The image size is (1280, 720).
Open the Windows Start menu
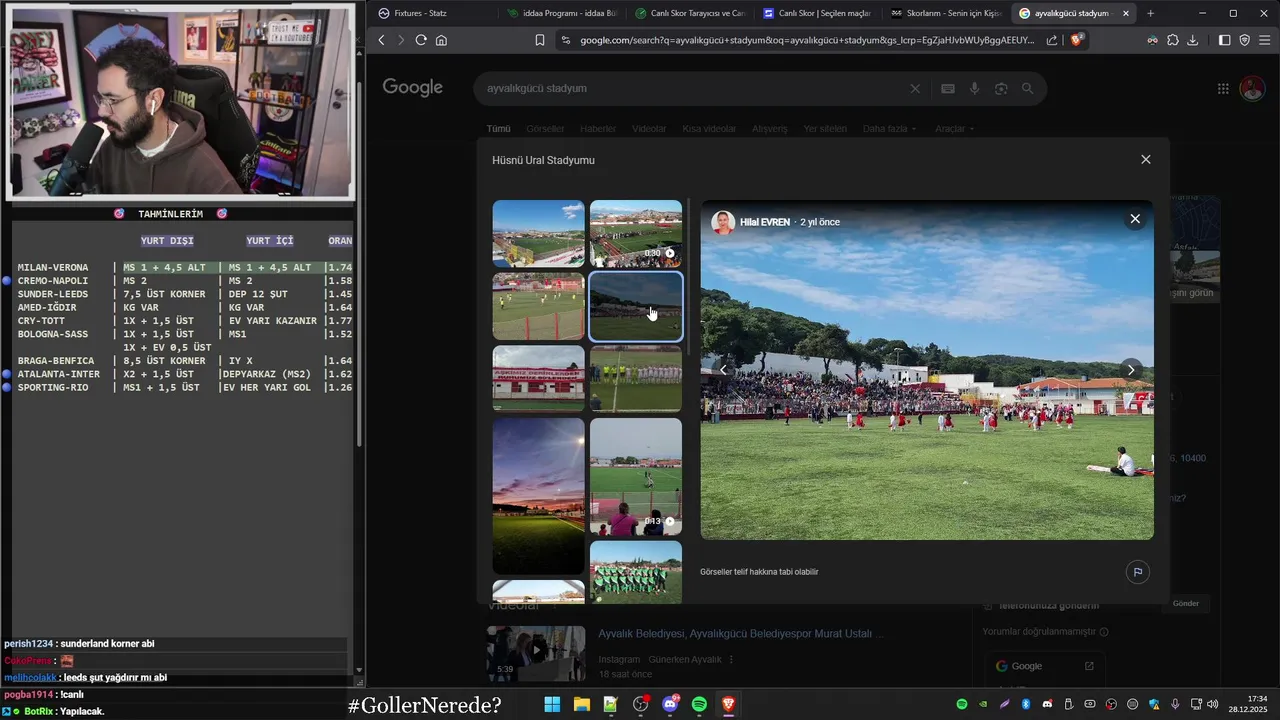[552, 704]
